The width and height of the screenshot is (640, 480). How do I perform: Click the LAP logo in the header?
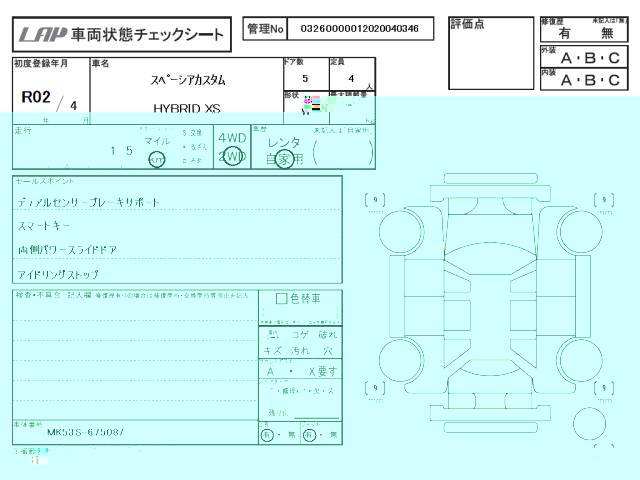[x=43, y=35]
